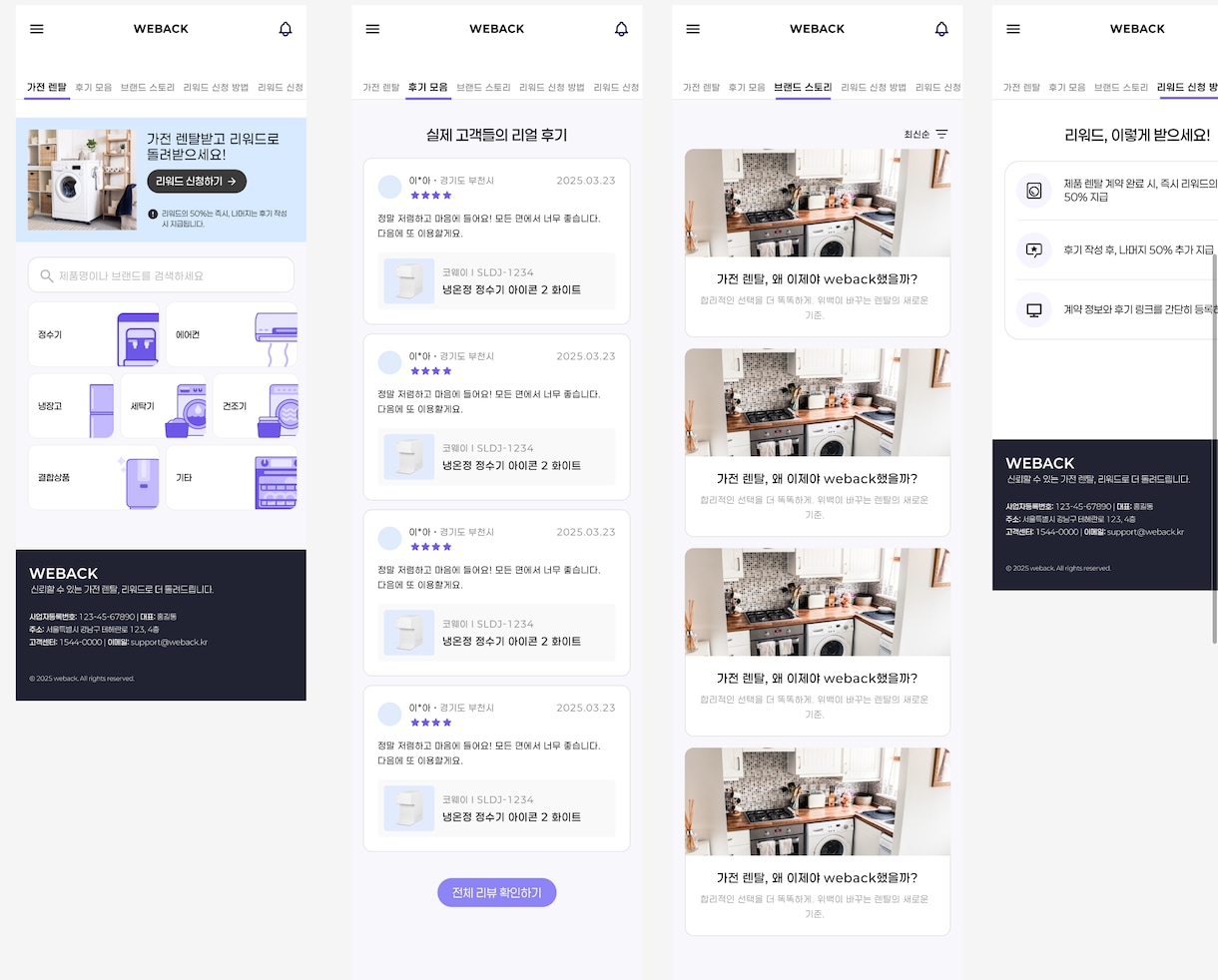This screenshot has height=980, width=1218.
Task: Click support@weback.kr in the 가전 렌탈 screen footer
Action: tap(169, 643)
